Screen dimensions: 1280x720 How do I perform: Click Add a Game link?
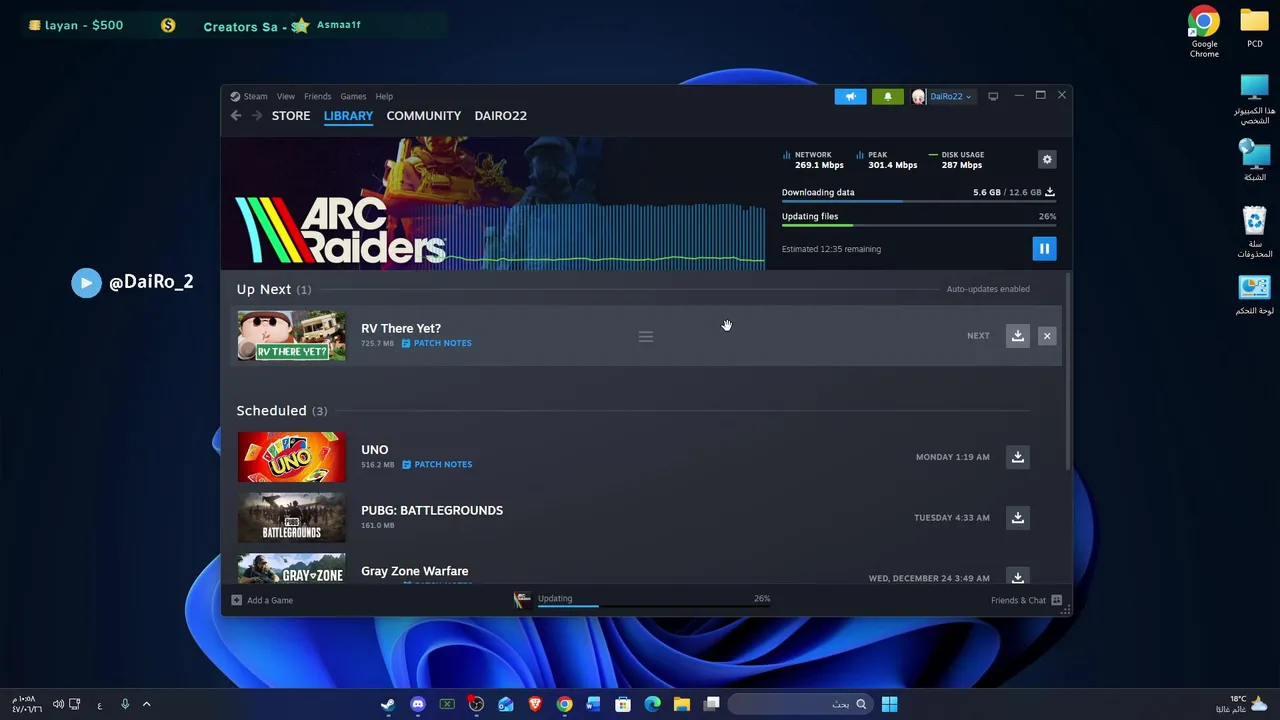pyautogui.click(x=270, y=600)
